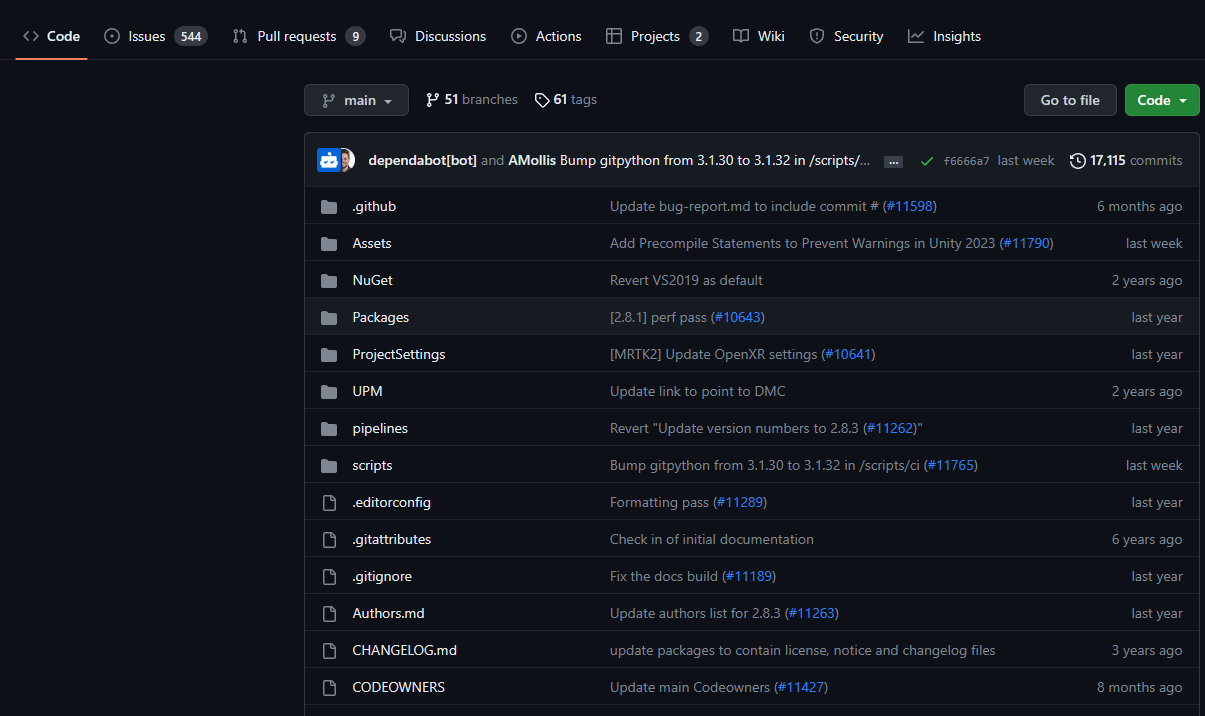The height and width of the screenshot is (716, 1205).
Task: Open the Security tab
Action: click(846, 36)
